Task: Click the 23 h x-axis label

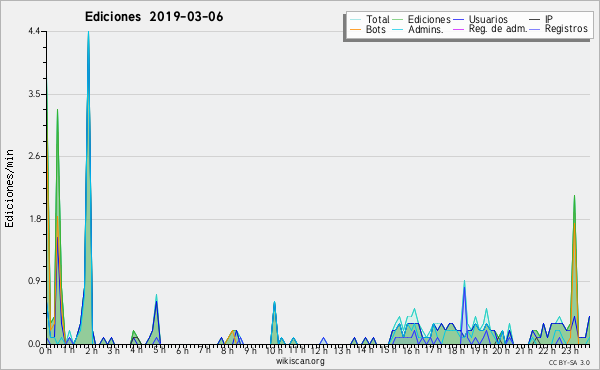Action: click(x=569, y=350)
